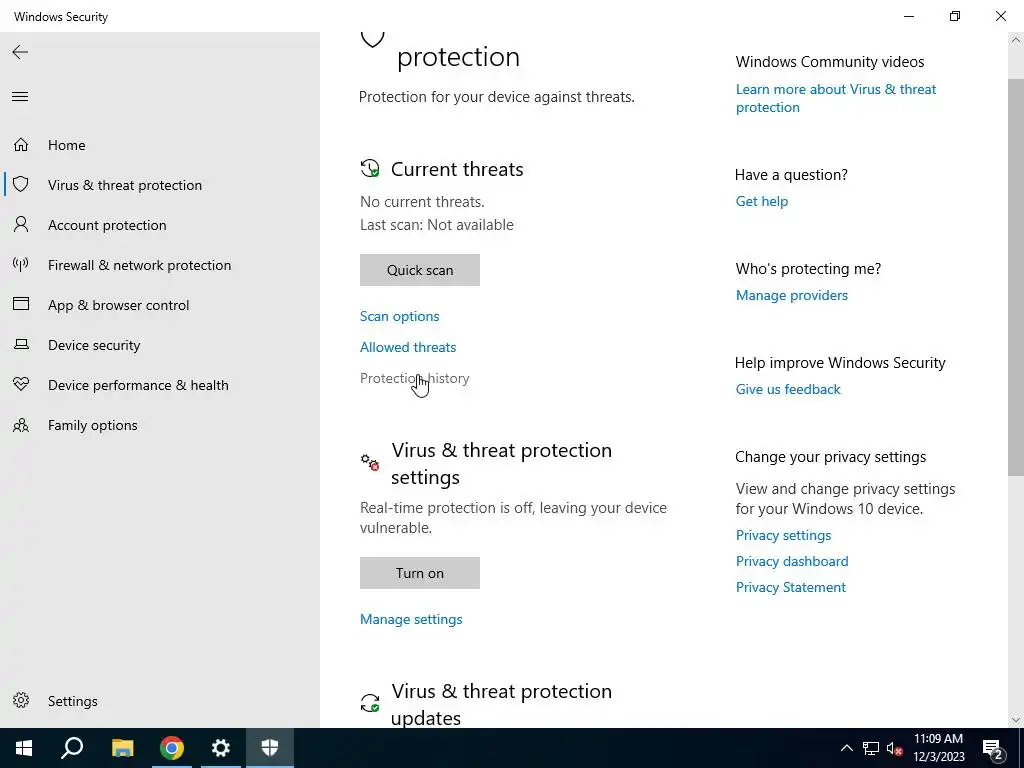Open Settings gear app in taskbar
Viewport: 1024px width, 768px height.
click(221, 748)
